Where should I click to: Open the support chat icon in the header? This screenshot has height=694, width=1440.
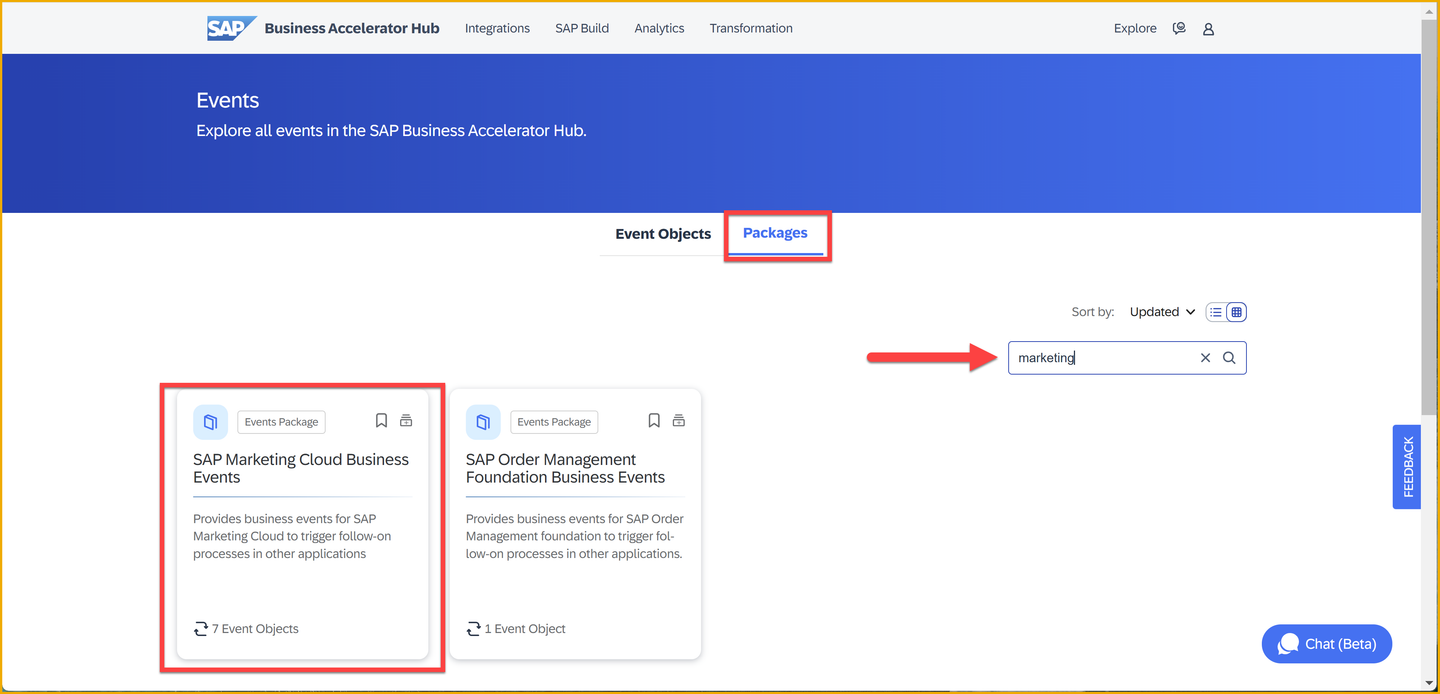click(x=1179, y=28)
